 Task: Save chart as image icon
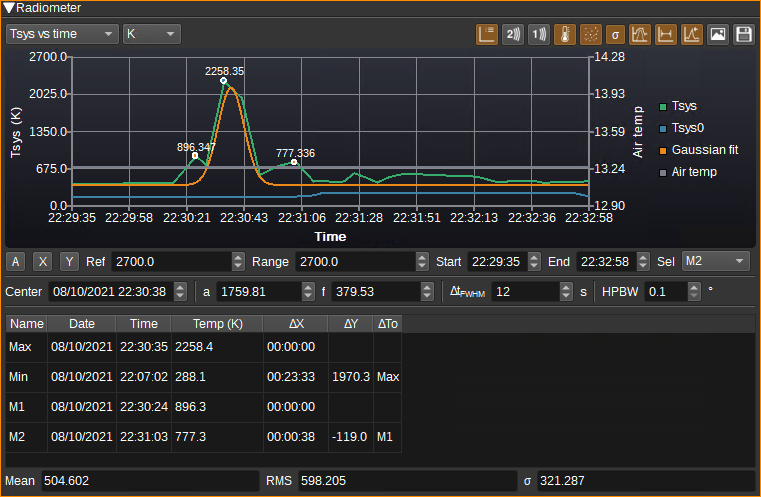click(x=718, y=34)
